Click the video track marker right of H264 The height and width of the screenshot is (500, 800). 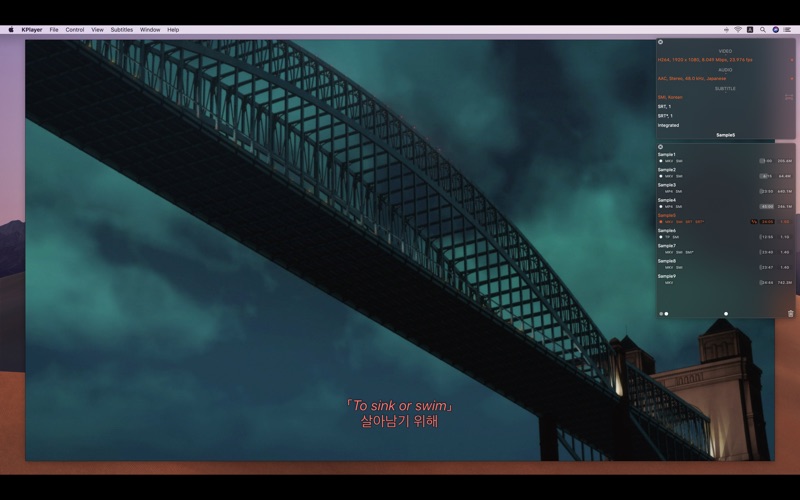click(x=792, y=60)
